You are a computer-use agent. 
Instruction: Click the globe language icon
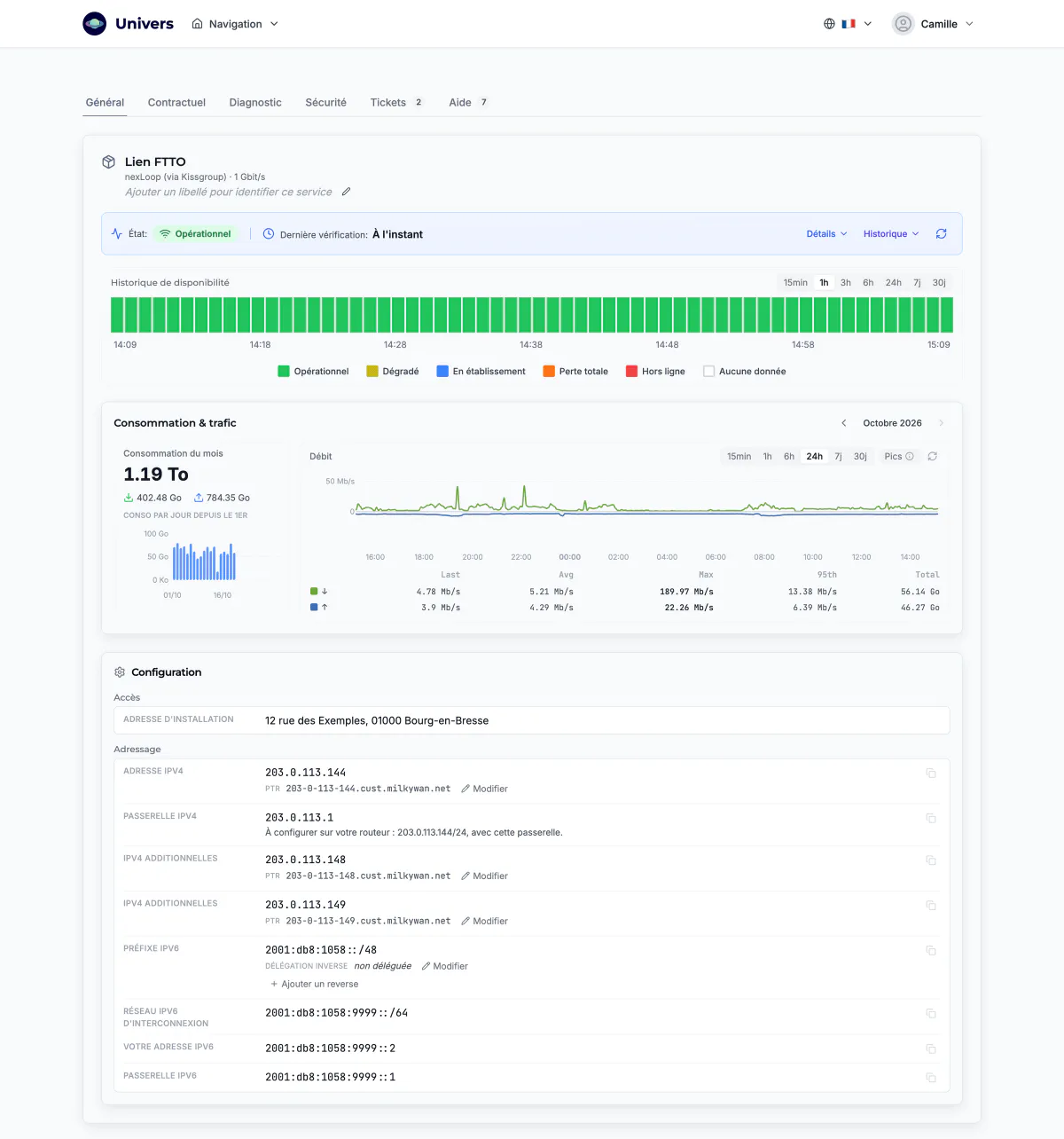click(829, 24)
